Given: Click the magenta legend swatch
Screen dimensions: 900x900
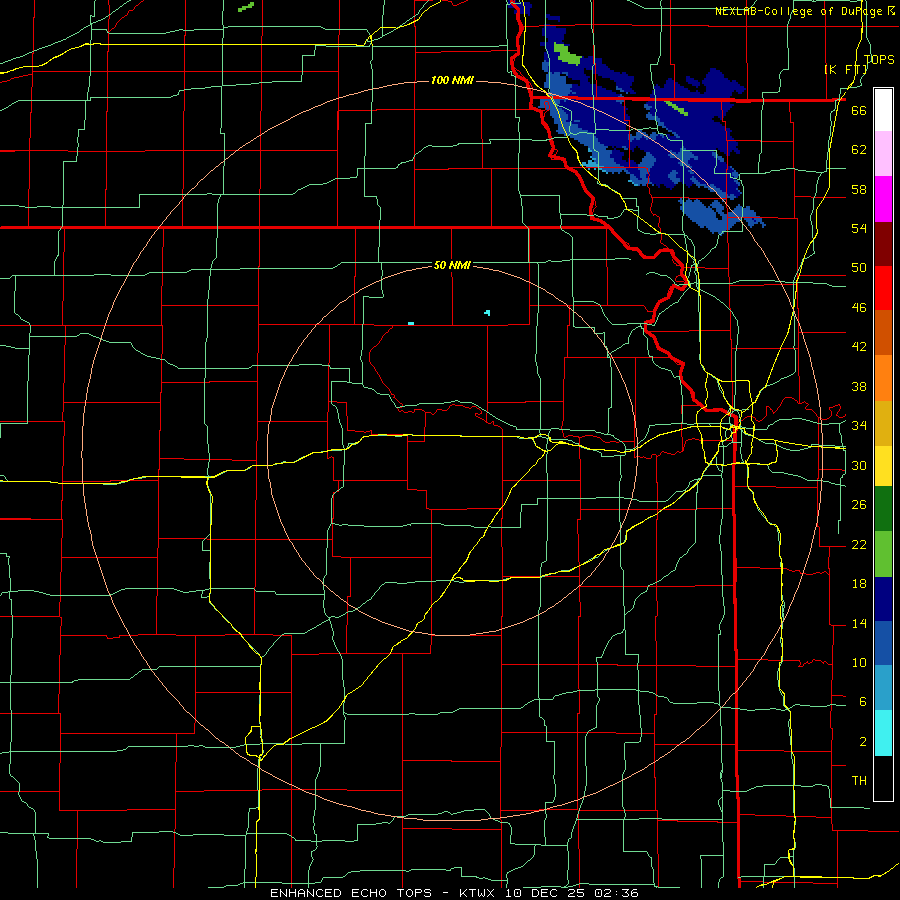Looking at the screenshot, I should coord(883,199).
